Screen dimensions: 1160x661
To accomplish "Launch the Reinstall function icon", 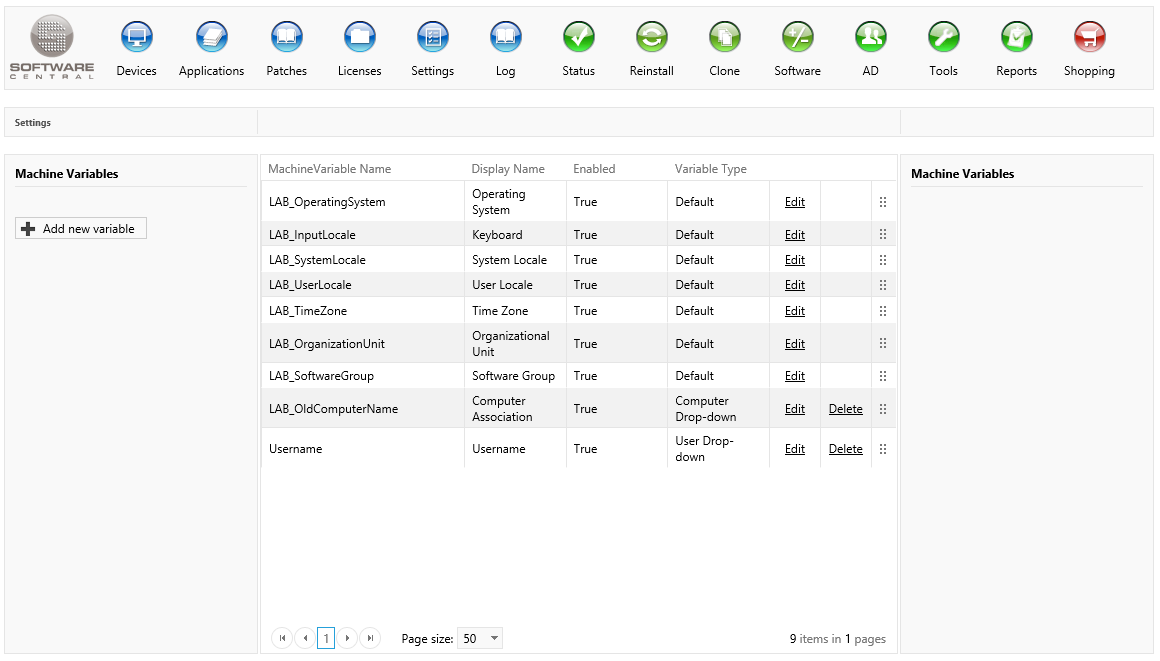I will [x=652, y=38].
